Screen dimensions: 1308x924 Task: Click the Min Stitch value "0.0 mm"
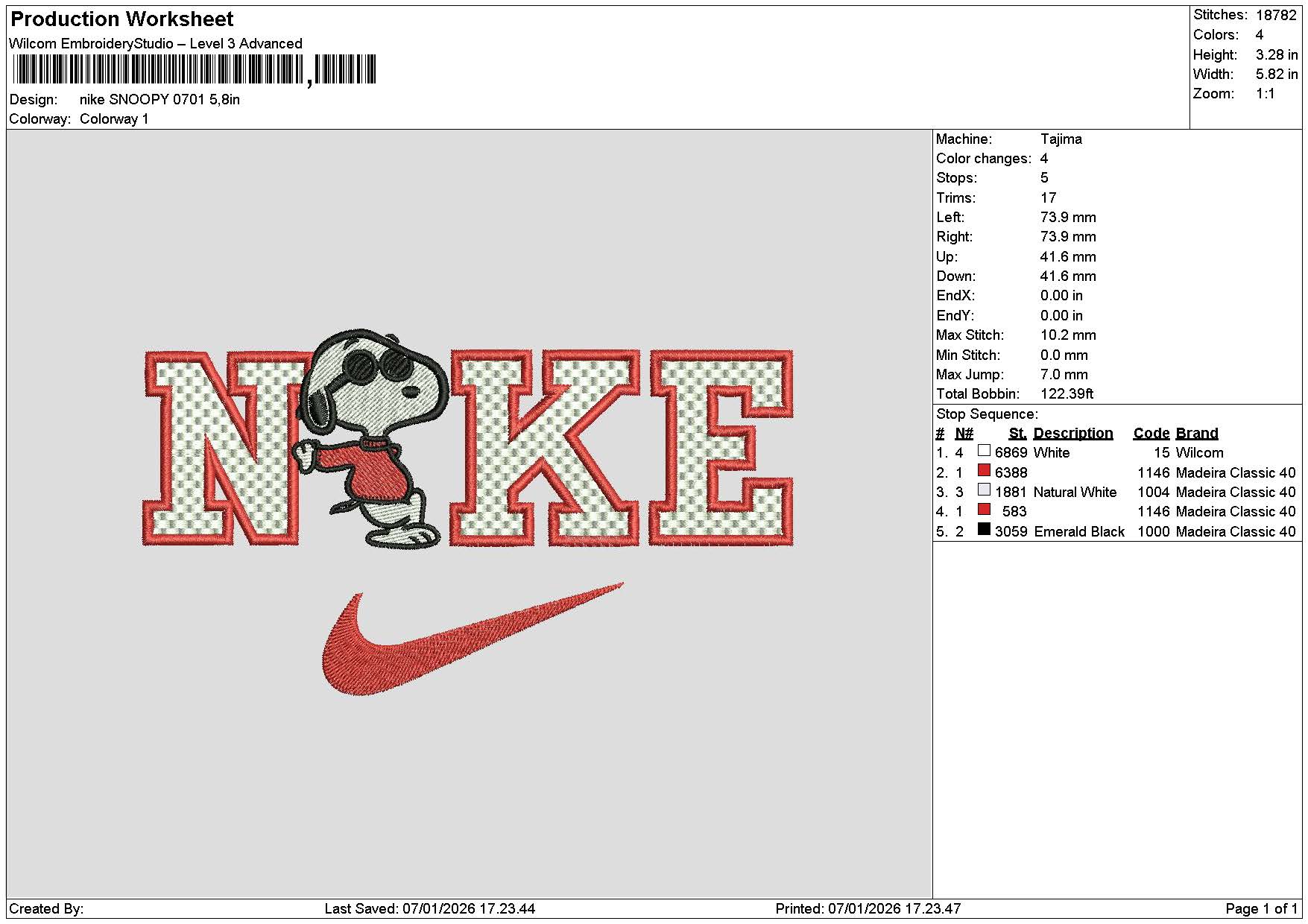point(1064,355)
